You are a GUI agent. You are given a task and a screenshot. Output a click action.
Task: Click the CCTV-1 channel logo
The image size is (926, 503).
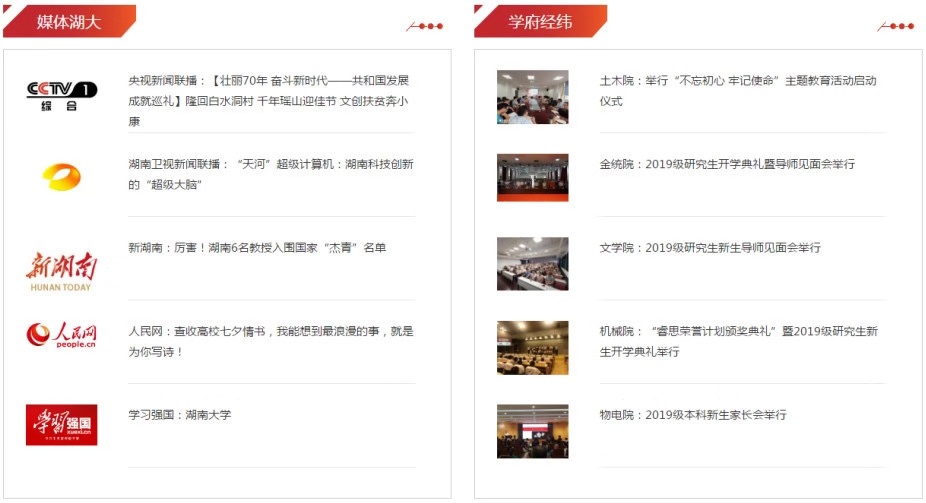(x=61, y=96)
